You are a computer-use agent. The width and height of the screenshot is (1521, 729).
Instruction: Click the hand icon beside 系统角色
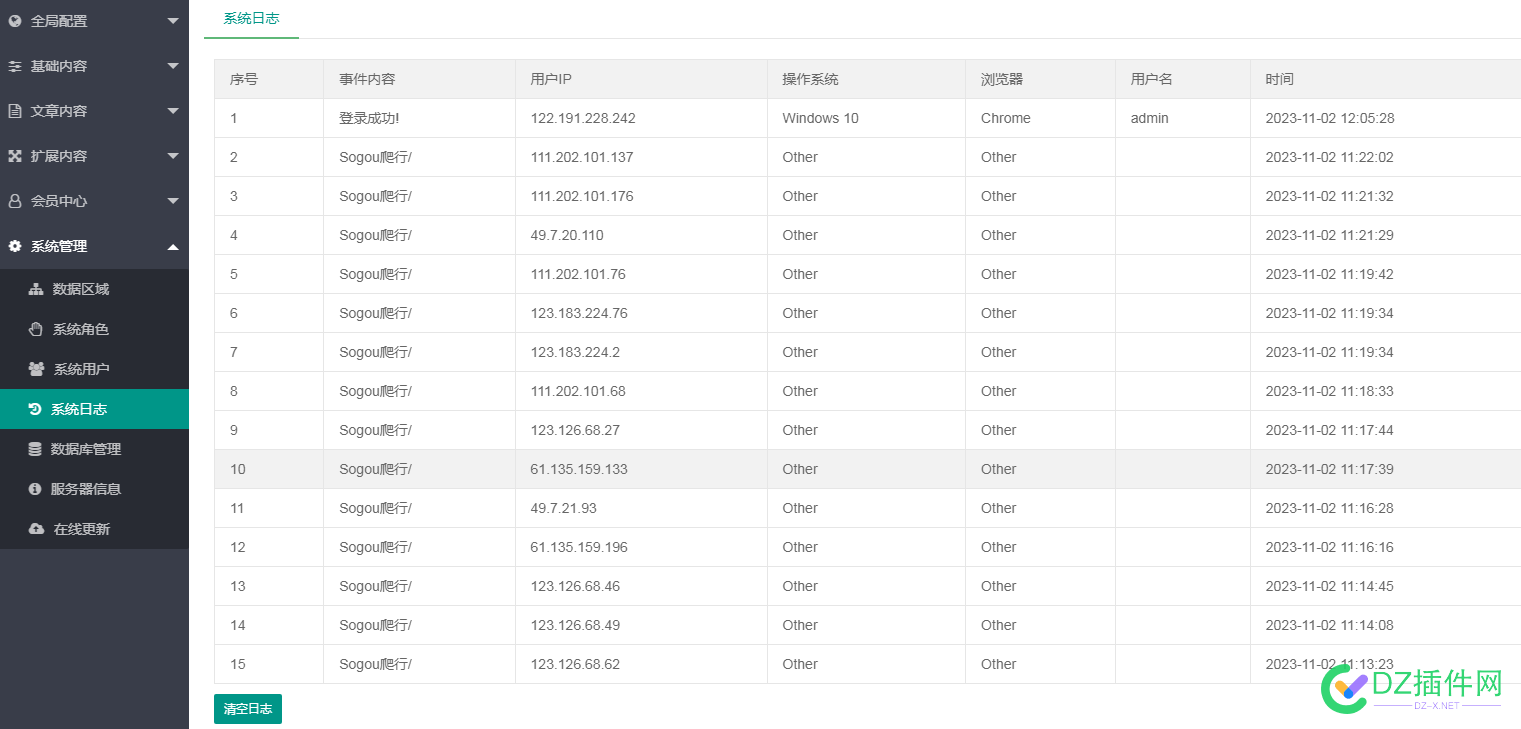pyautogui.click(x=36, y=329)
